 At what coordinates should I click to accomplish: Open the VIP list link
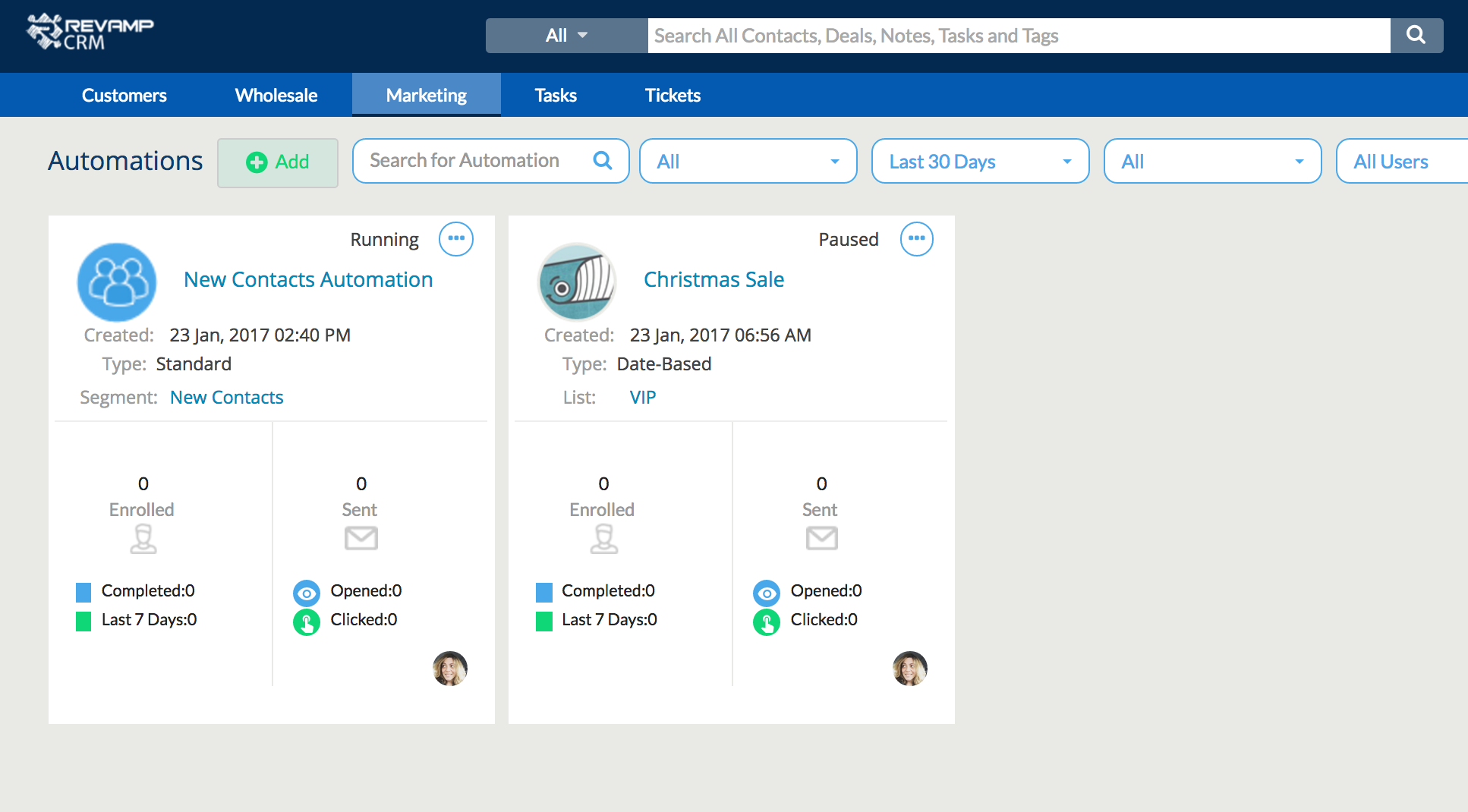[643, 397]
